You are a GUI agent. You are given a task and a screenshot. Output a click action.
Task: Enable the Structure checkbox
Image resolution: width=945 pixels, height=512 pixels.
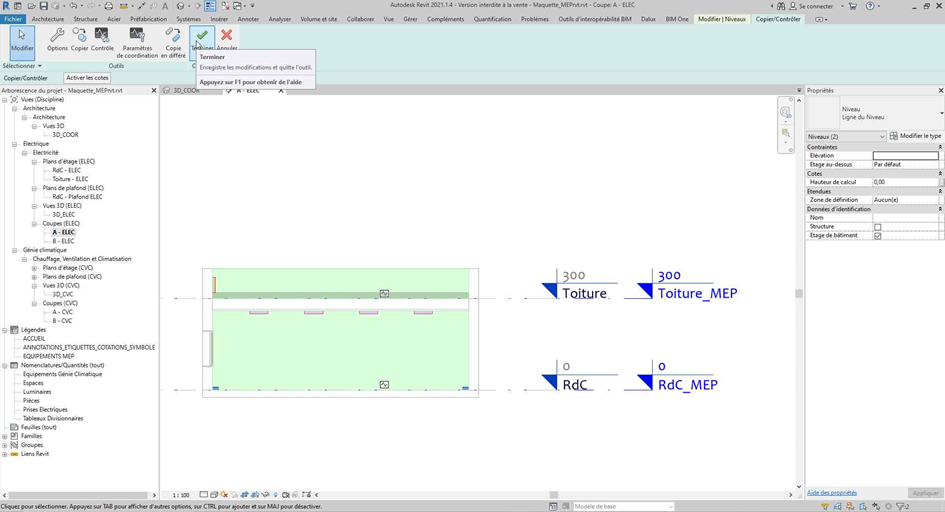pyautogui.click(x=878, y=227)
